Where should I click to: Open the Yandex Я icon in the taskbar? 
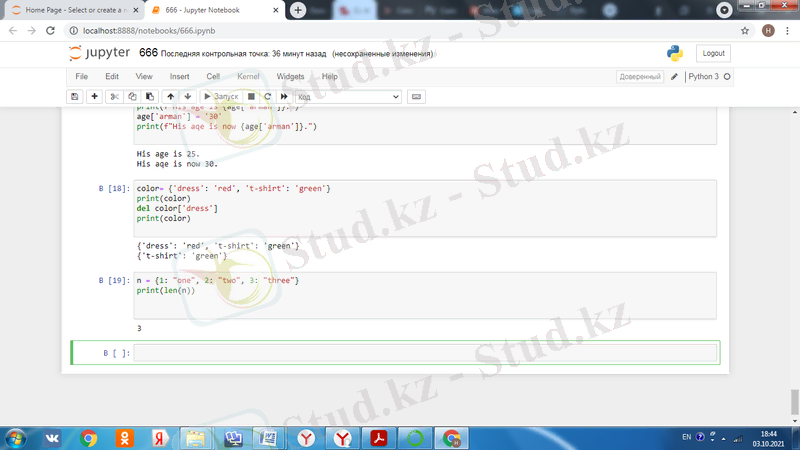[x=160, y=438]
